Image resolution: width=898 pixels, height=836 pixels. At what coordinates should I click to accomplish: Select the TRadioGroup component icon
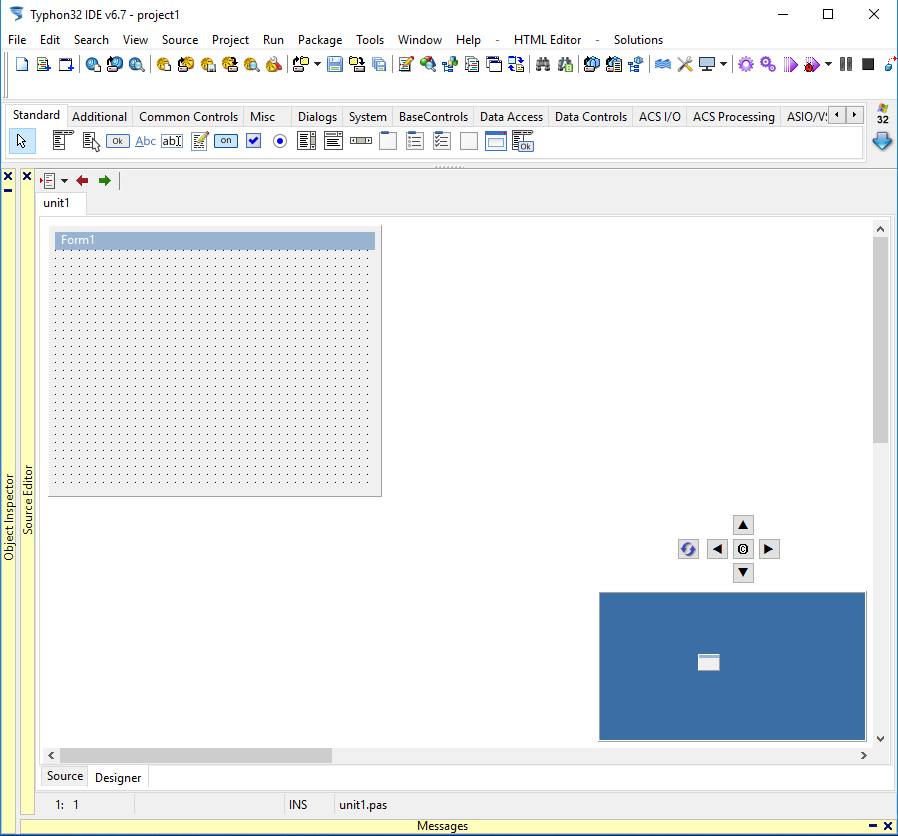pyautogui.click(x=415, y=141)
